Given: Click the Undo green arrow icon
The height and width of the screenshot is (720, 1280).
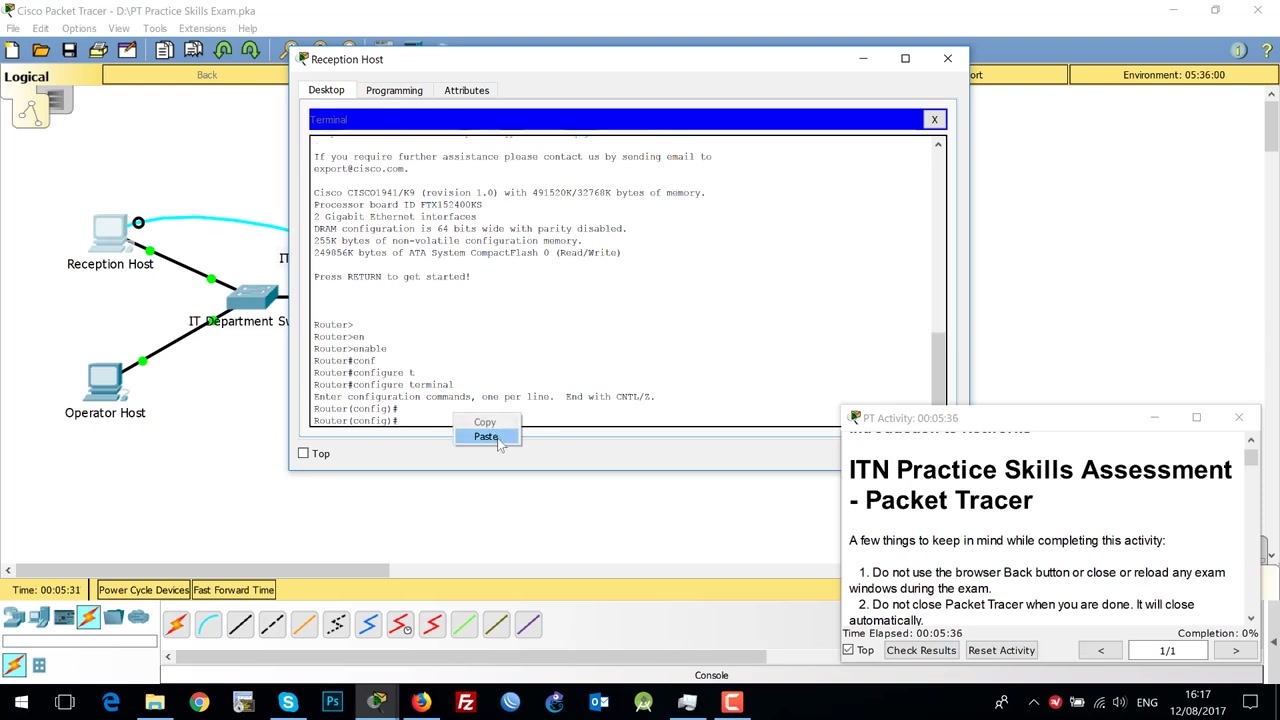Looking at the screenshot, I should tap(223, 50).
